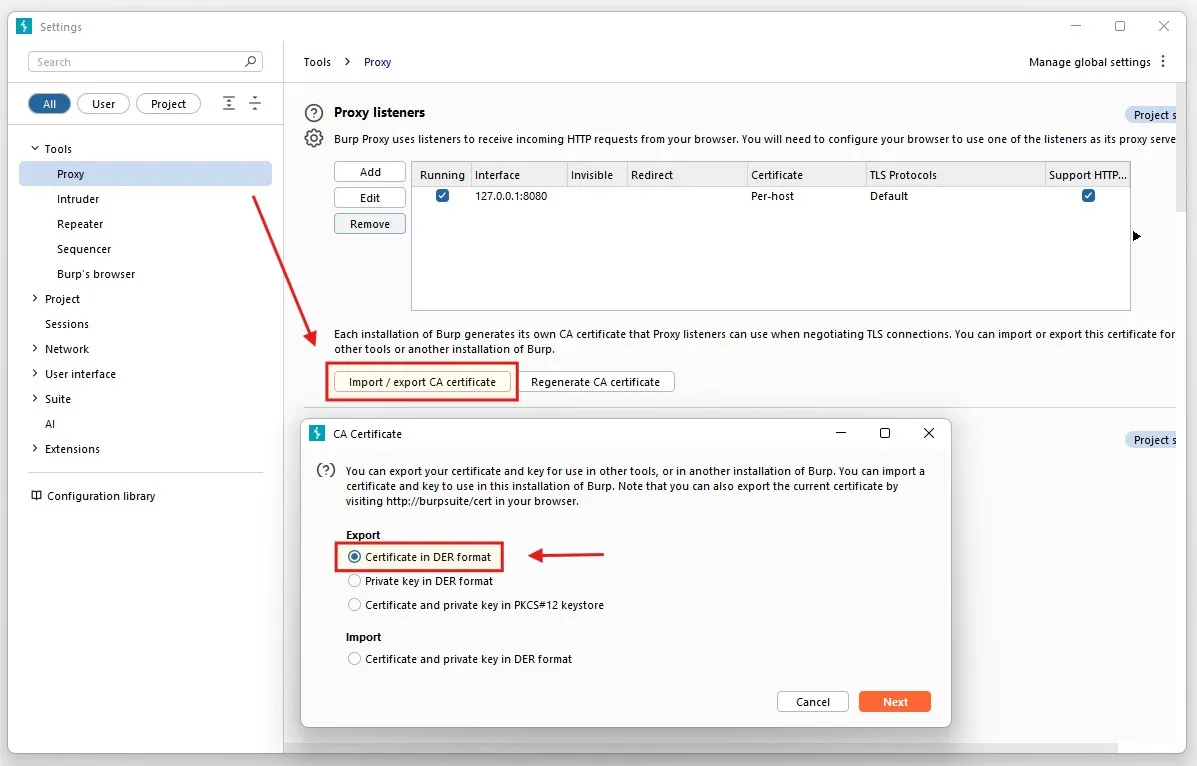Collapse all settings sections icon
1197x766 pixels.
coord(255,103)
